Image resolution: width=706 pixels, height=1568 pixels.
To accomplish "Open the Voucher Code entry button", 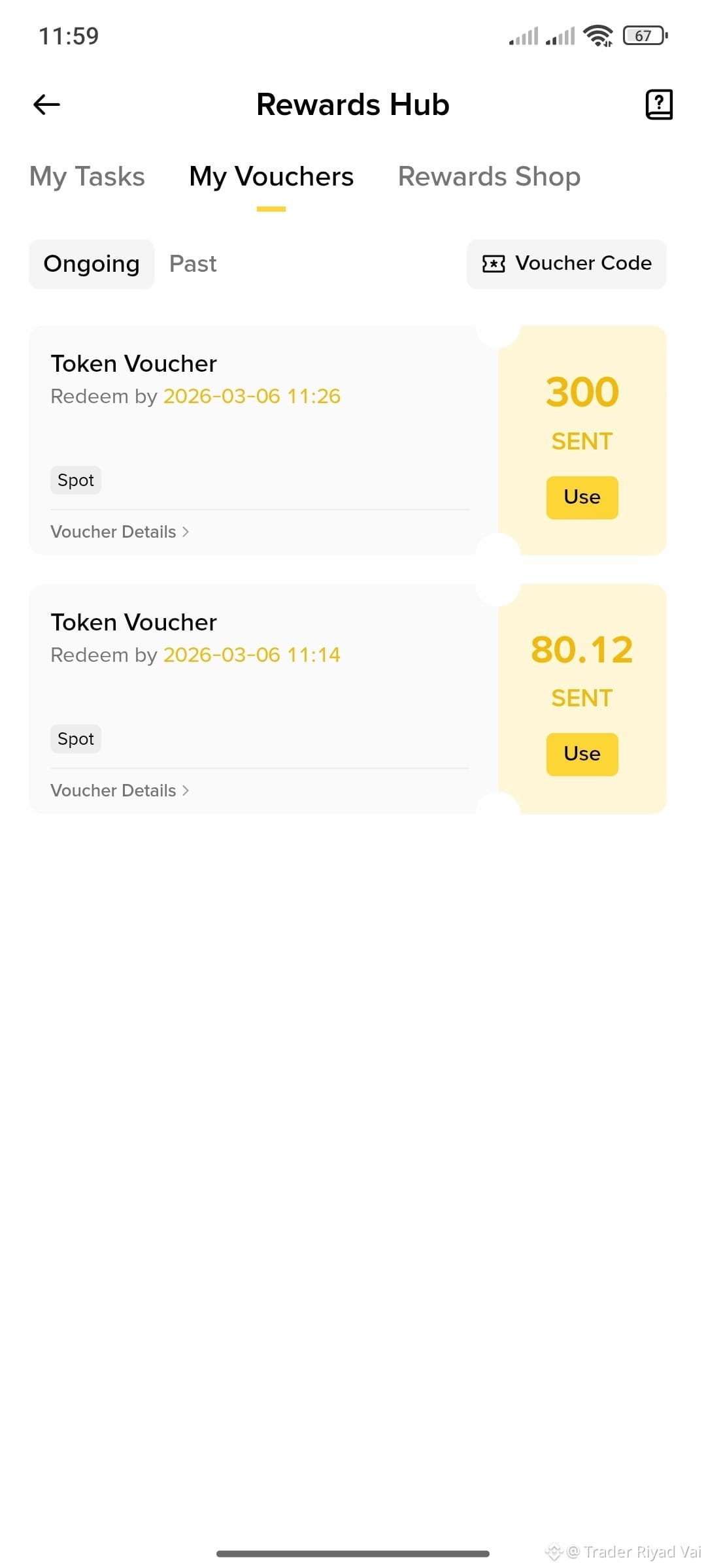I will tap(567, 263).
